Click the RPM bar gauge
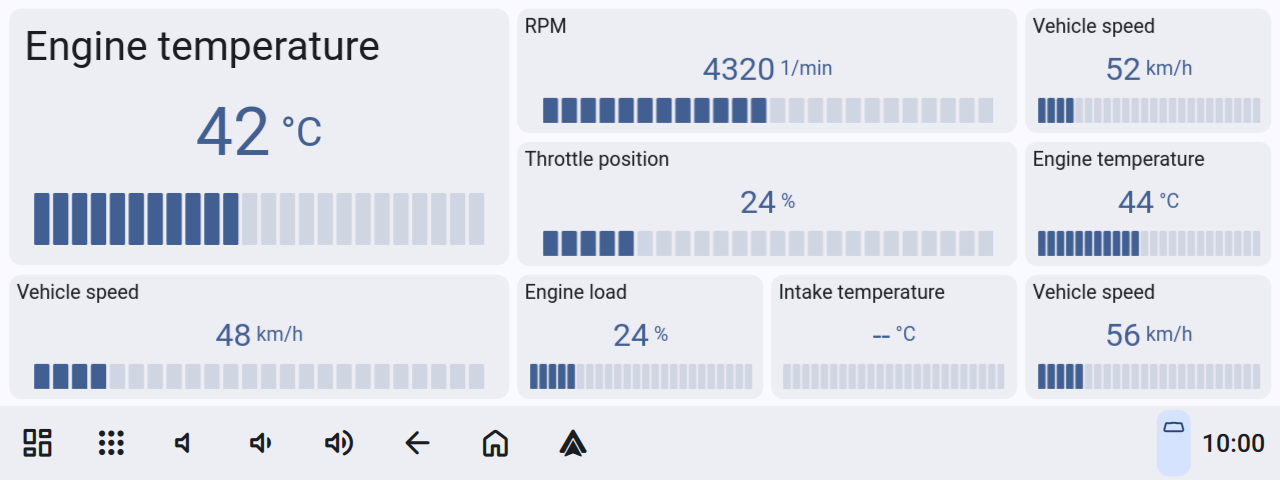1280x480 pixels. 767,110
